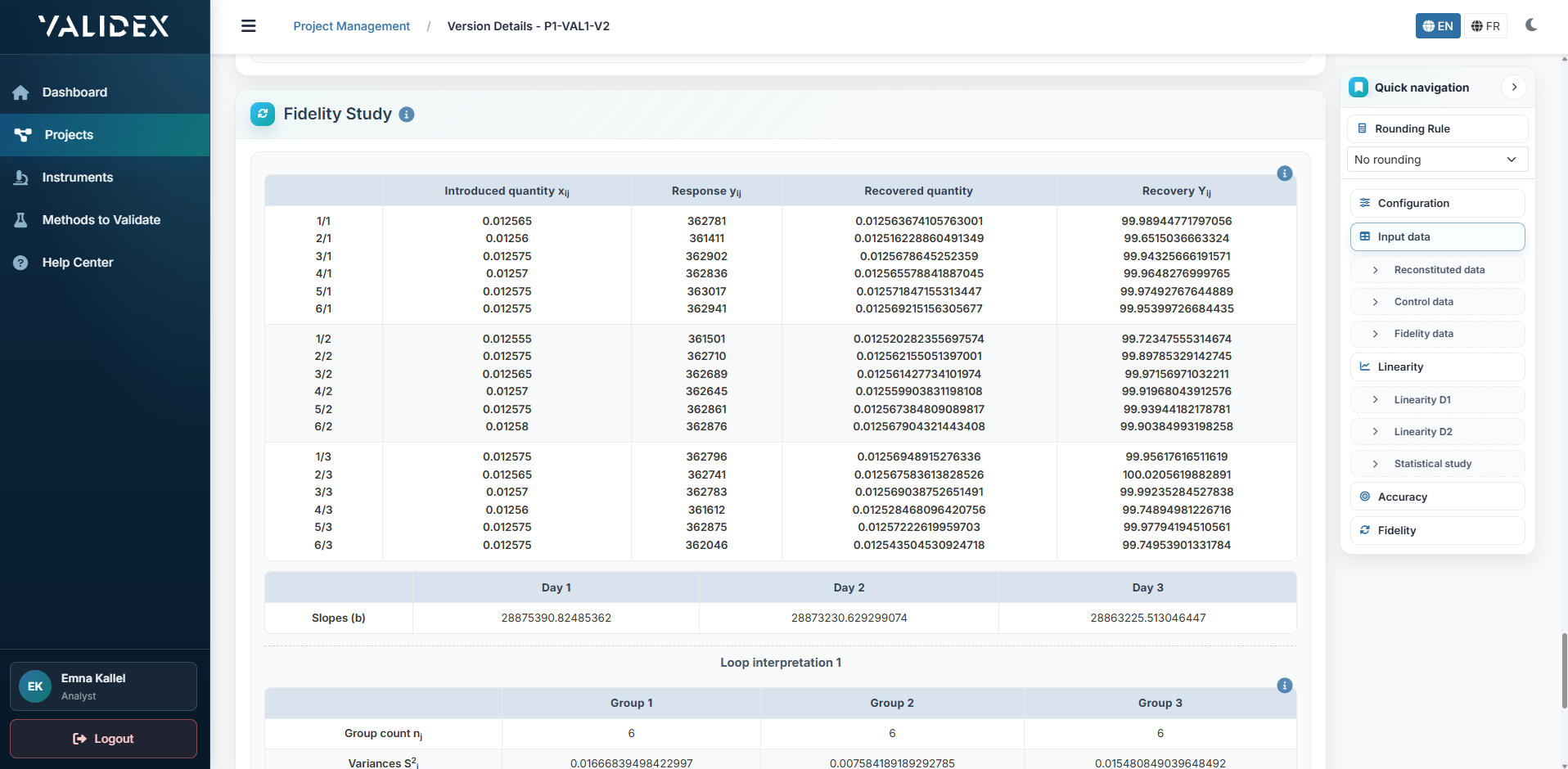The image size is (1568, 769).
Task: Click the Fidelity Study info icon
Action: (x=406, y=115)
